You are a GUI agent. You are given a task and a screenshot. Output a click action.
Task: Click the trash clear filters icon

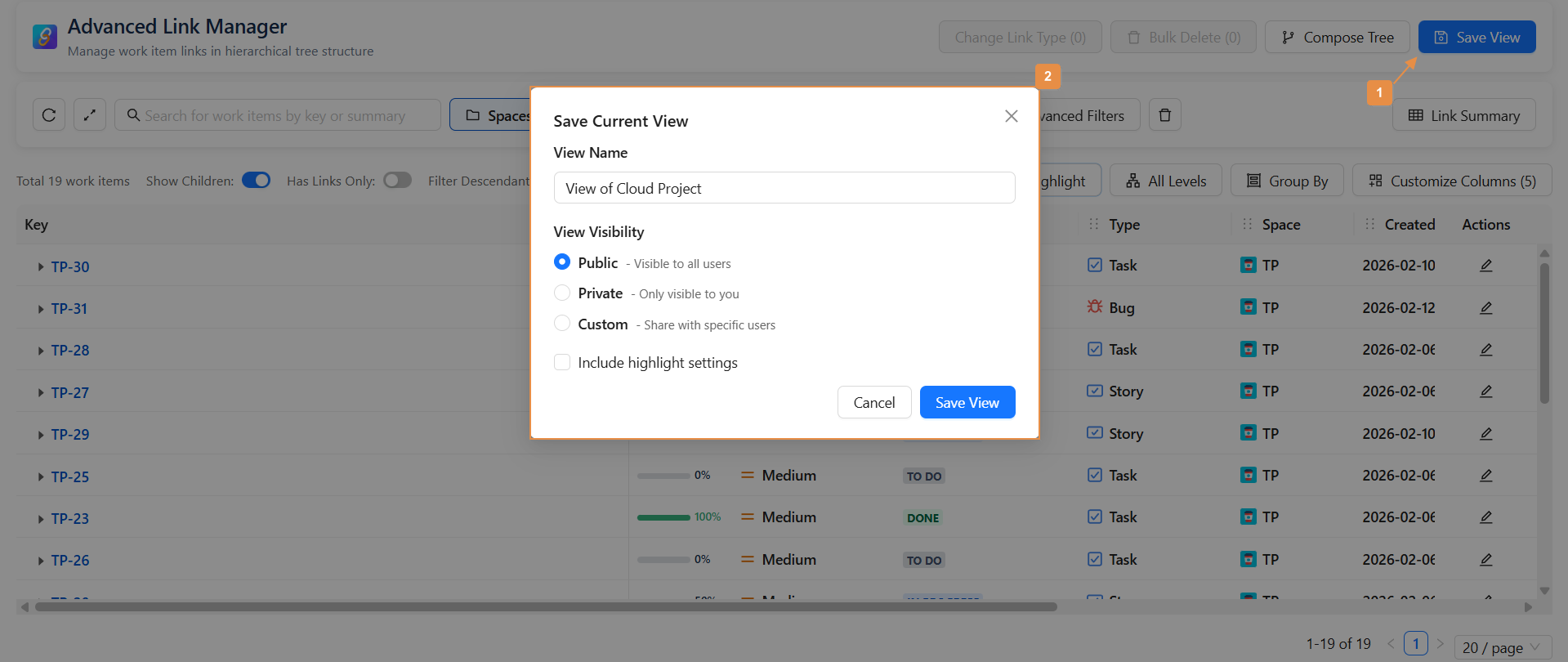pyautogui.click(x=1165, y=115)
